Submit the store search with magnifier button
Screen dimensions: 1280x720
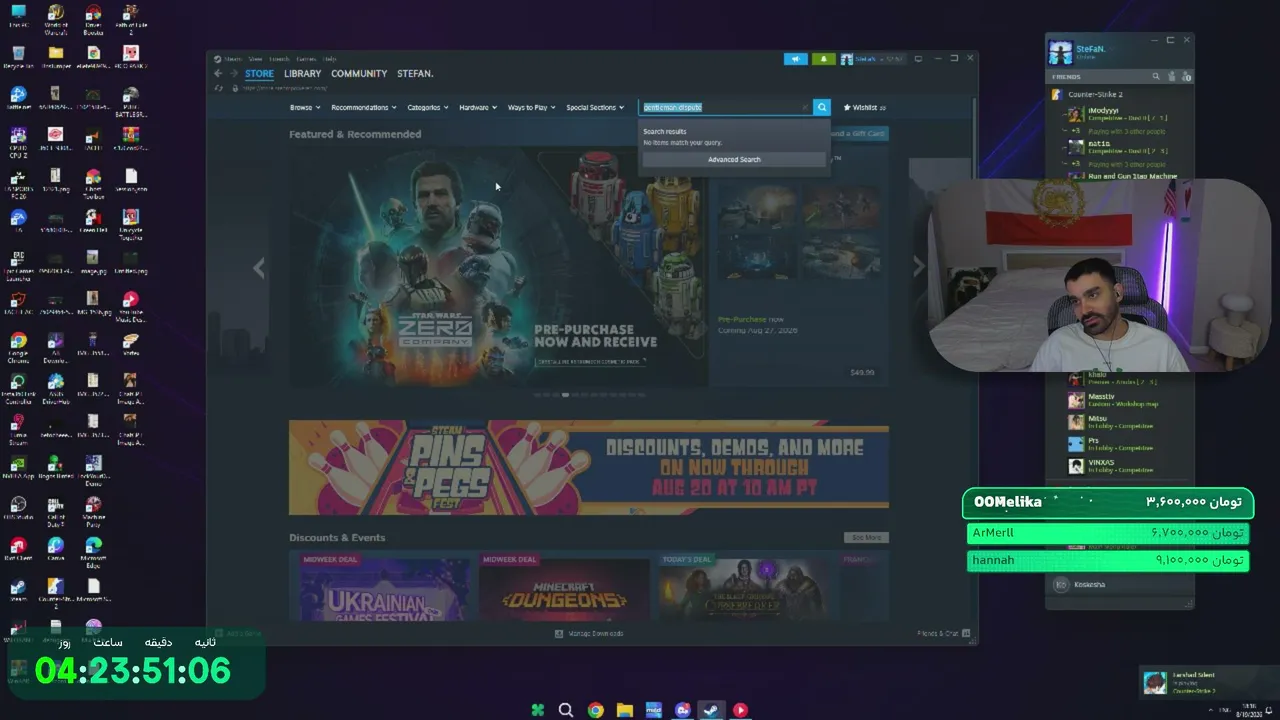[822, 107]
